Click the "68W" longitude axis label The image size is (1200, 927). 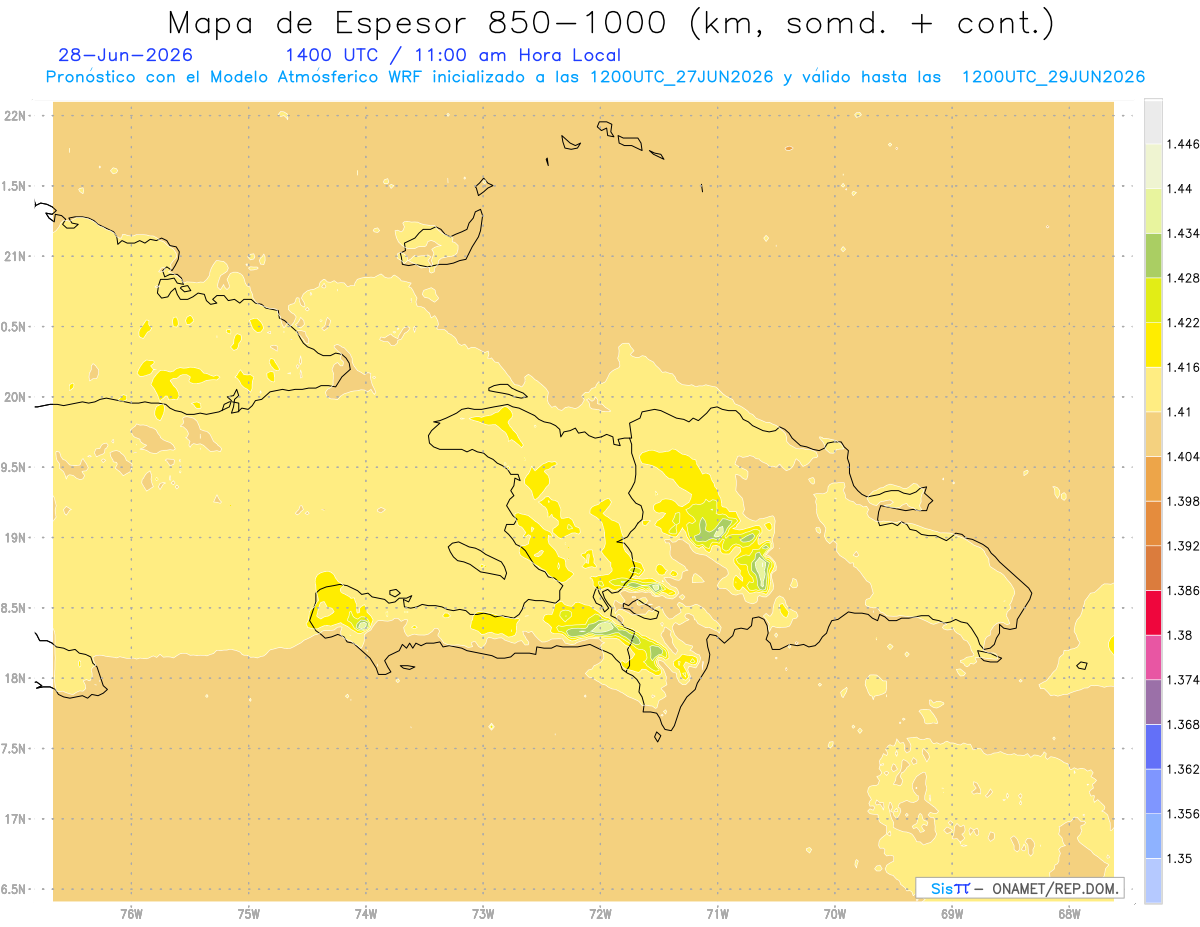click(x=1069, y=914)
